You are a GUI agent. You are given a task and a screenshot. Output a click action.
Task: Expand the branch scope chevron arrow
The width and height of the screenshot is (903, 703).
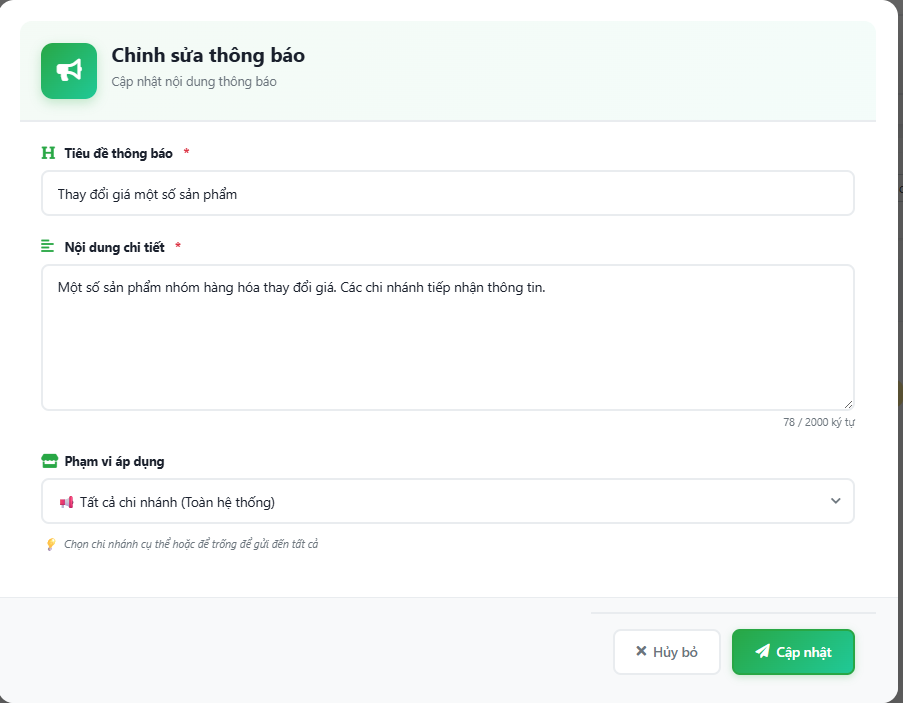click(x=836, y=501)
